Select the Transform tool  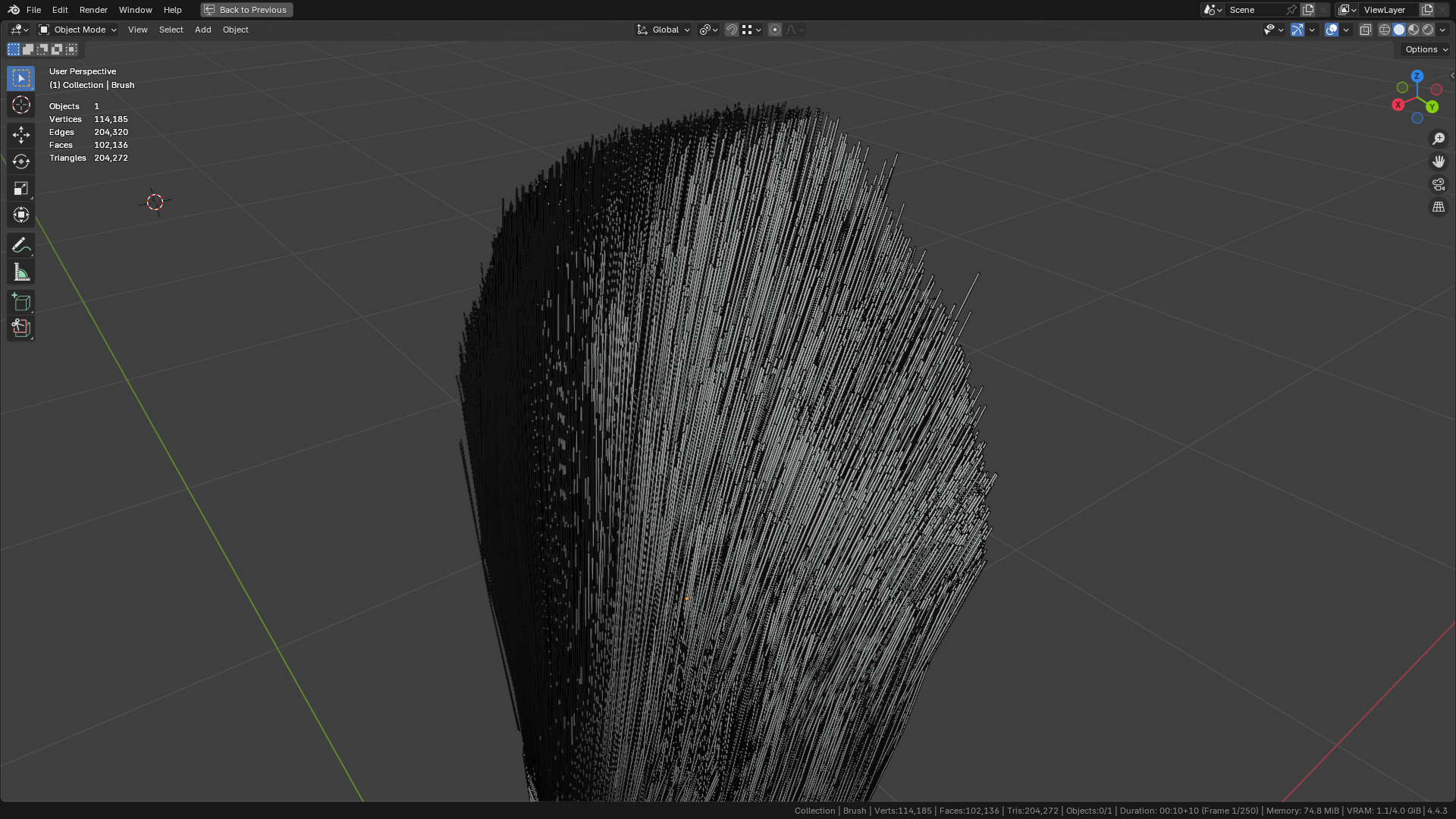tap(20, 215)
